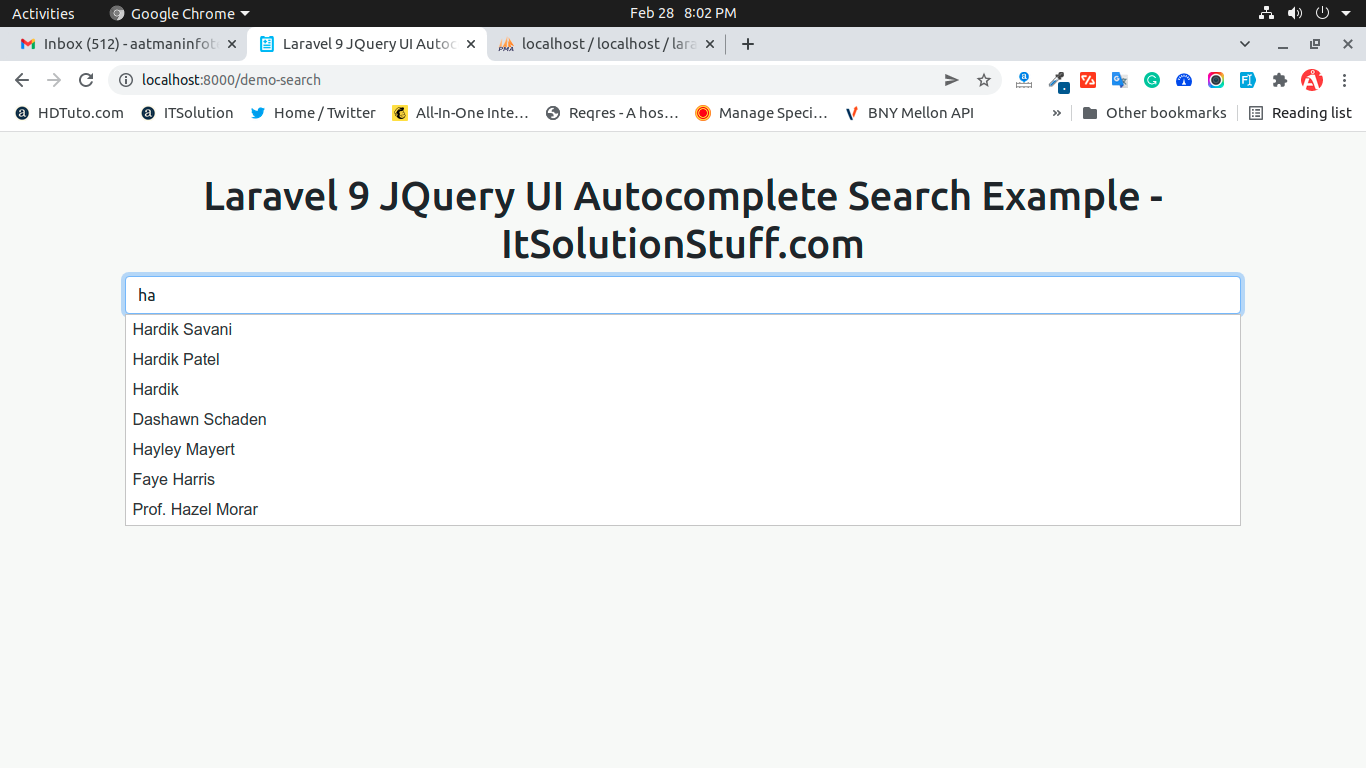Reload the demo-search page
The image size is (1366, 768).
click(x=86, y=80)
